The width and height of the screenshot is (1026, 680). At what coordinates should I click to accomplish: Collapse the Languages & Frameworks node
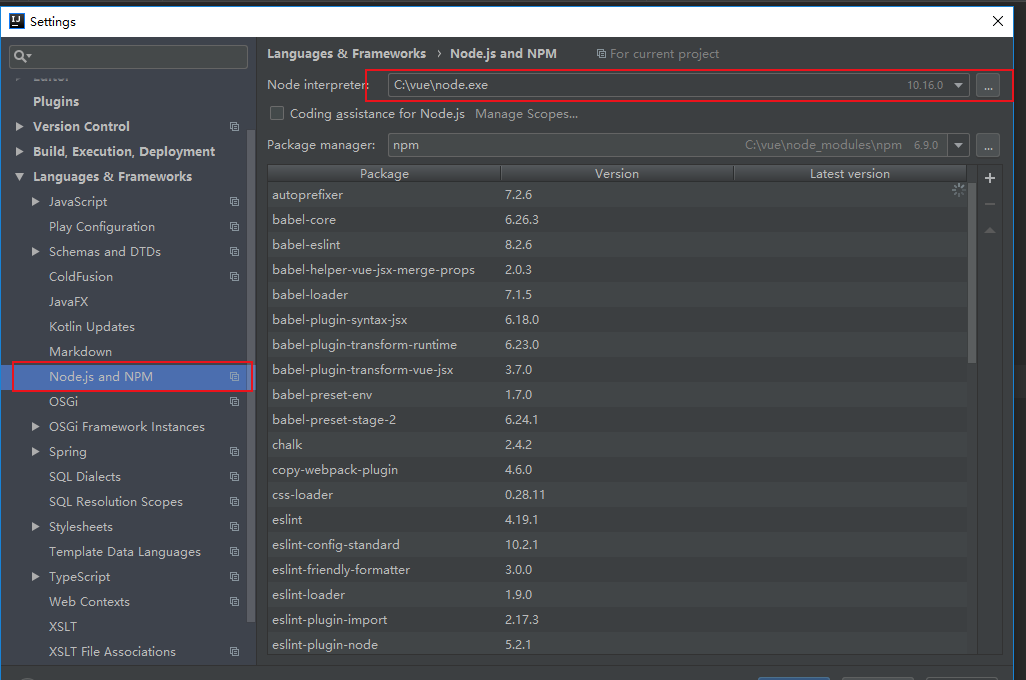(20, 177)
